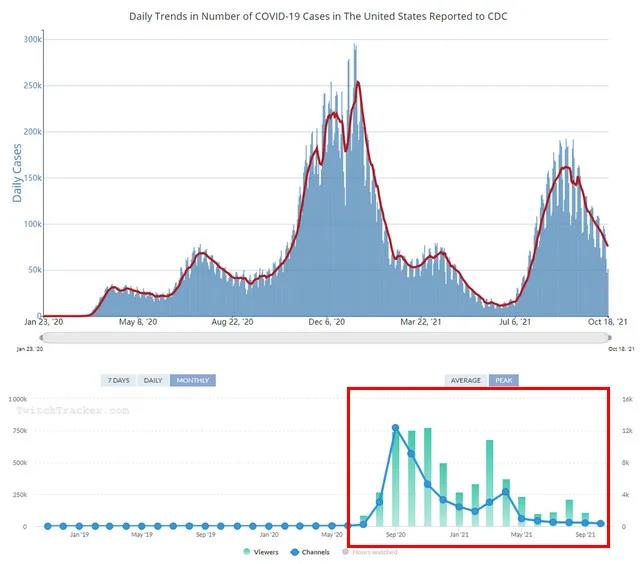Image resolution: width=640 pixels, height=564 pixels.
Task: Click the Dec 6, '20 x-axis label
Action: pos(326,321)
